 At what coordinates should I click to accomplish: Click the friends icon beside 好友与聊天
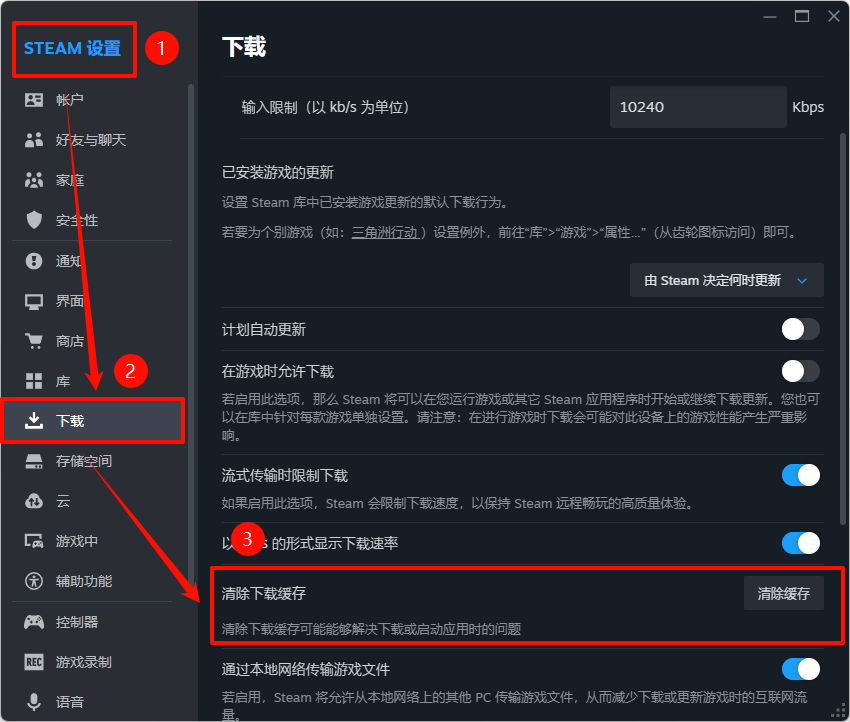coord(34,140)
